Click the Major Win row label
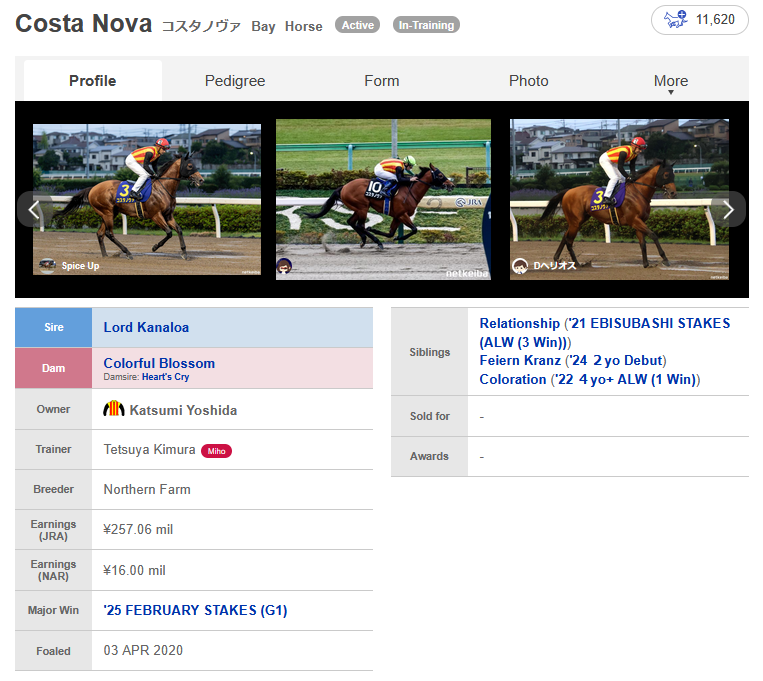The height and width of the screenshot is (681, 763). tap(54, 610)
